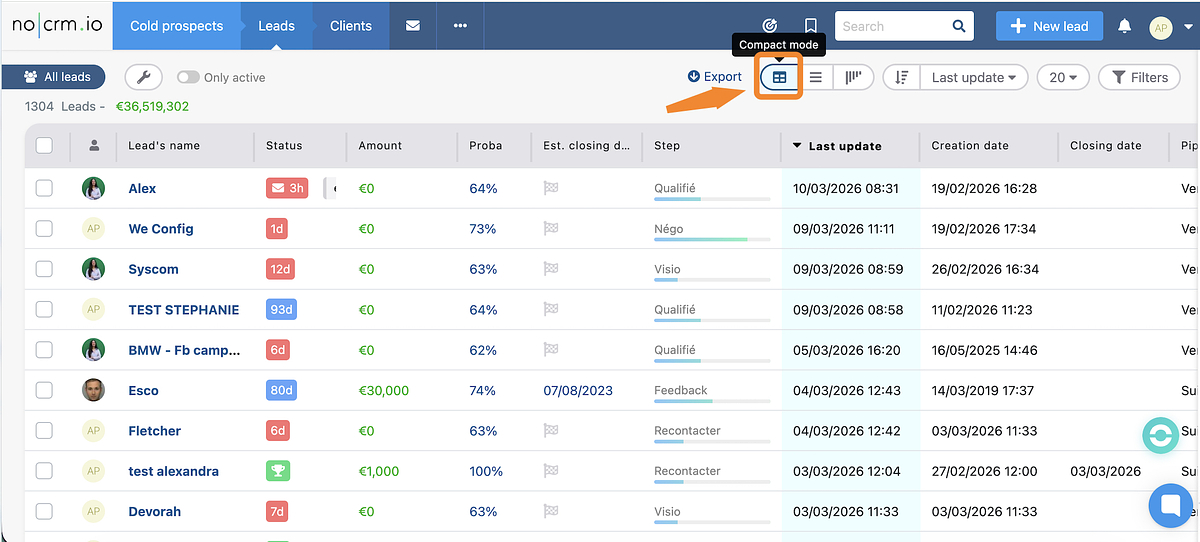Open the We Config lead link
The image size is (1200, 542).
coord(161,229)
